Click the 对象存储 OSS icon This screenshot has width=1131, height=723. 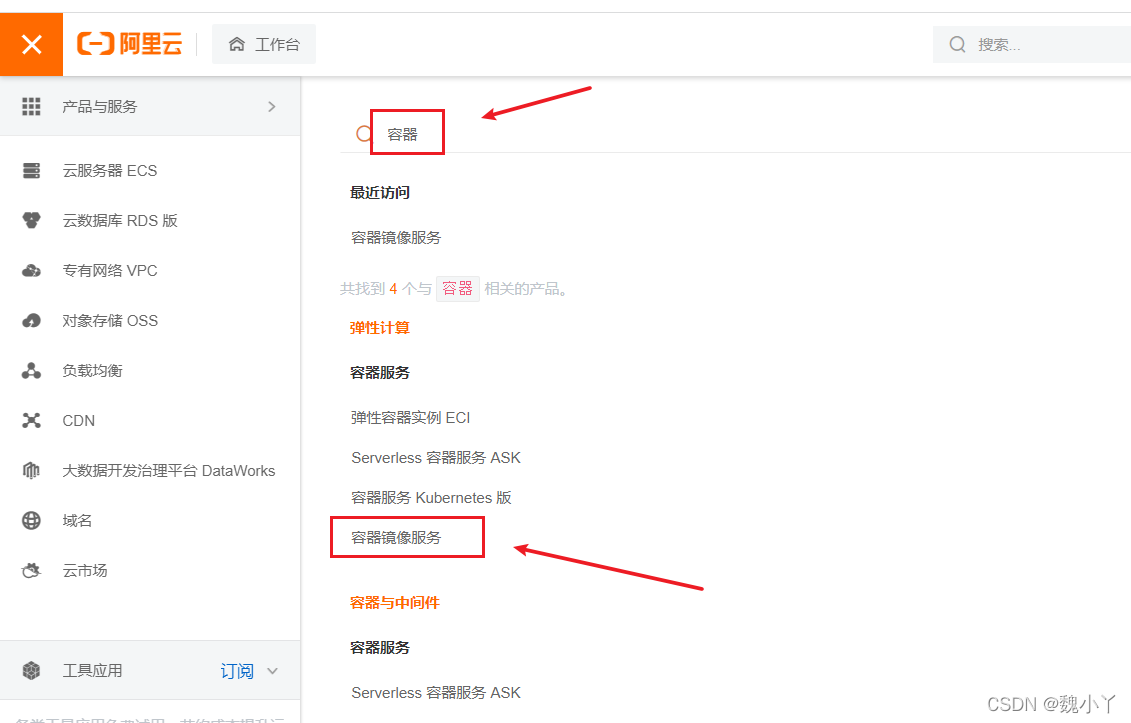pyautogui.click(x=31, y=320)
